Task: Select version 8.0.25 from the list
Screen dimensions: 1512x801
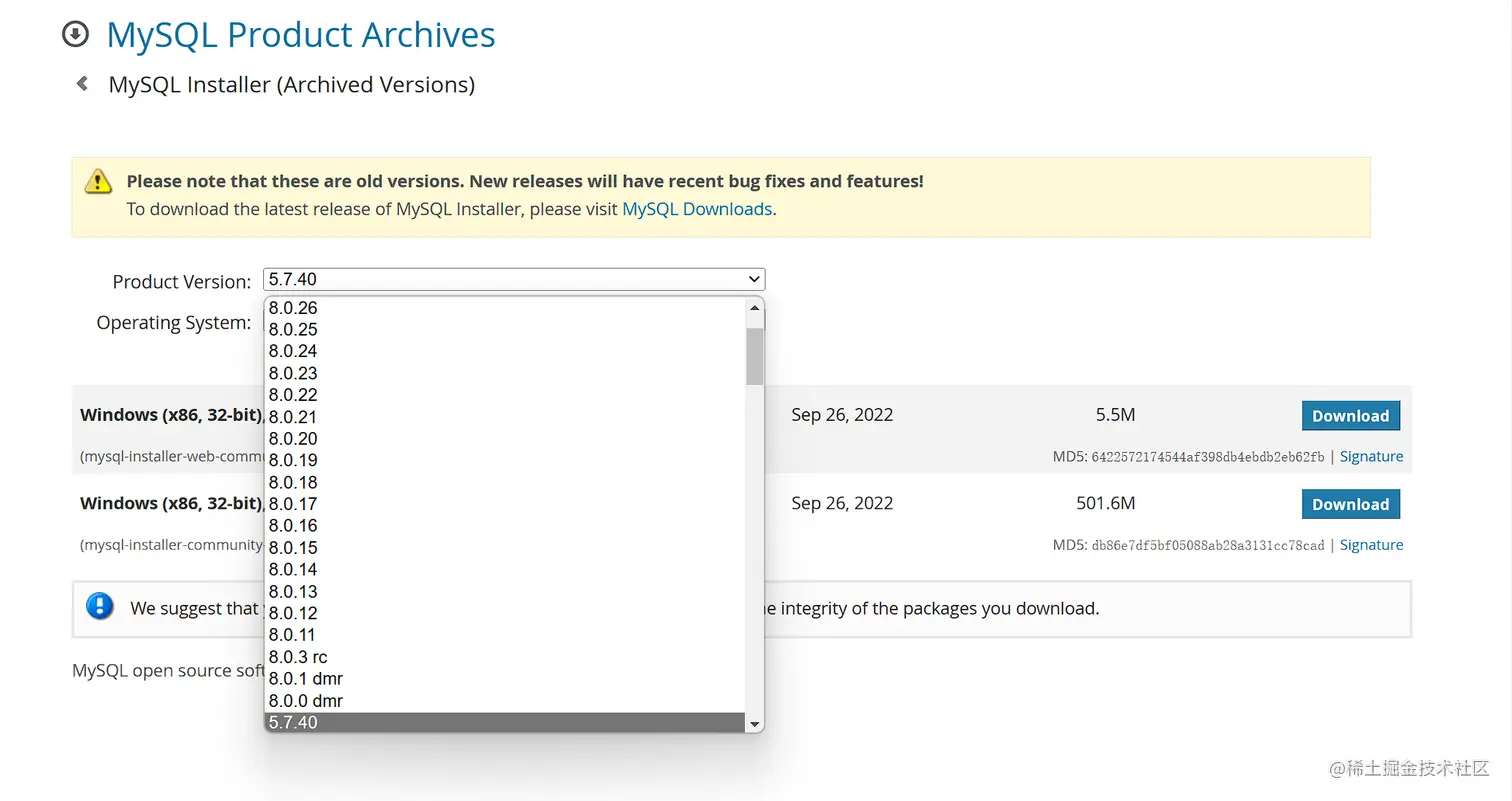Action: click(x=505, y=329)
